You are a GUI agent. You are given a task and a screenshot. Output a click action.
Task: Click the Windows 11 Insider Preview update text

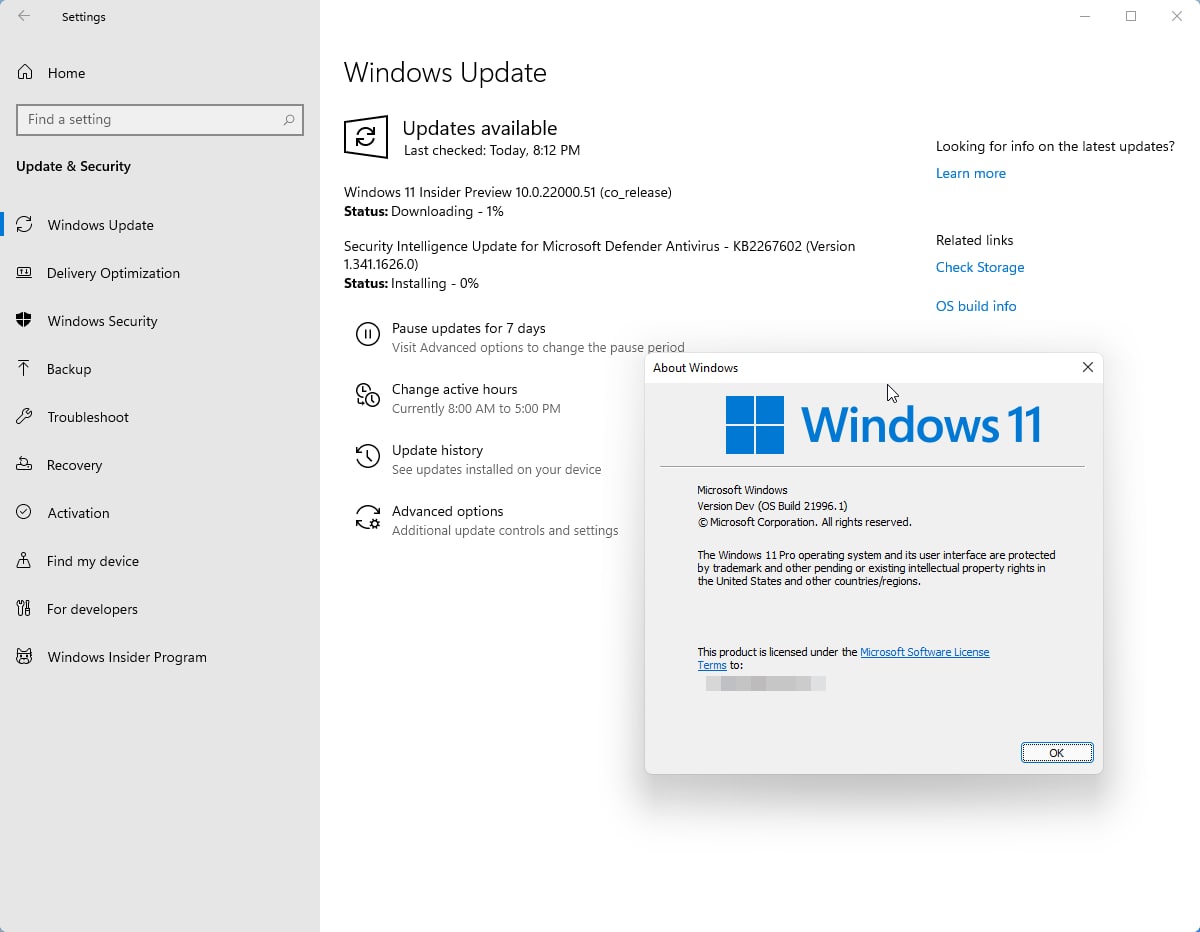click(508, 192)
